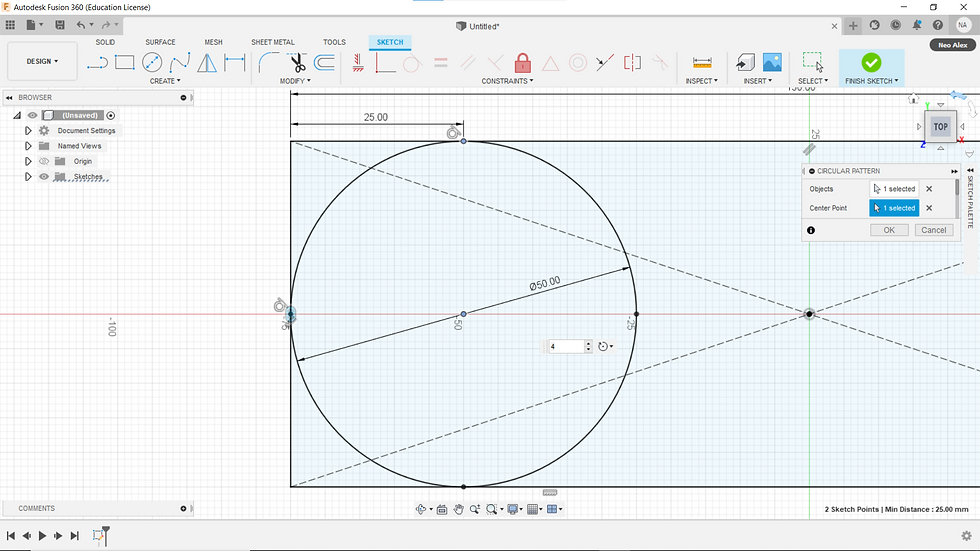980x551 pixels.
Task: Switch to the SURFACE tab
Action: (x=160, y=42)
